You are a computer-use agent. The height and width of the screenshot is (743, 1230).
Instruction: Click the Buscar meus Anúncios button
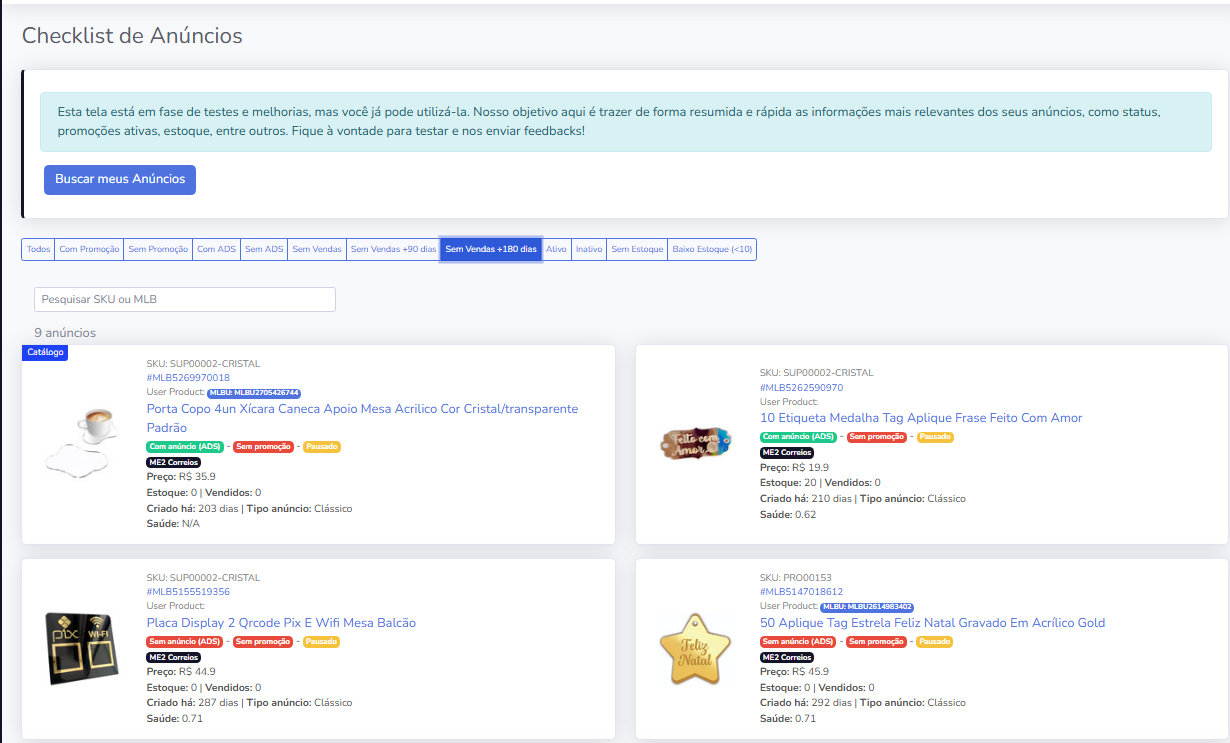(x=120, y=179)
